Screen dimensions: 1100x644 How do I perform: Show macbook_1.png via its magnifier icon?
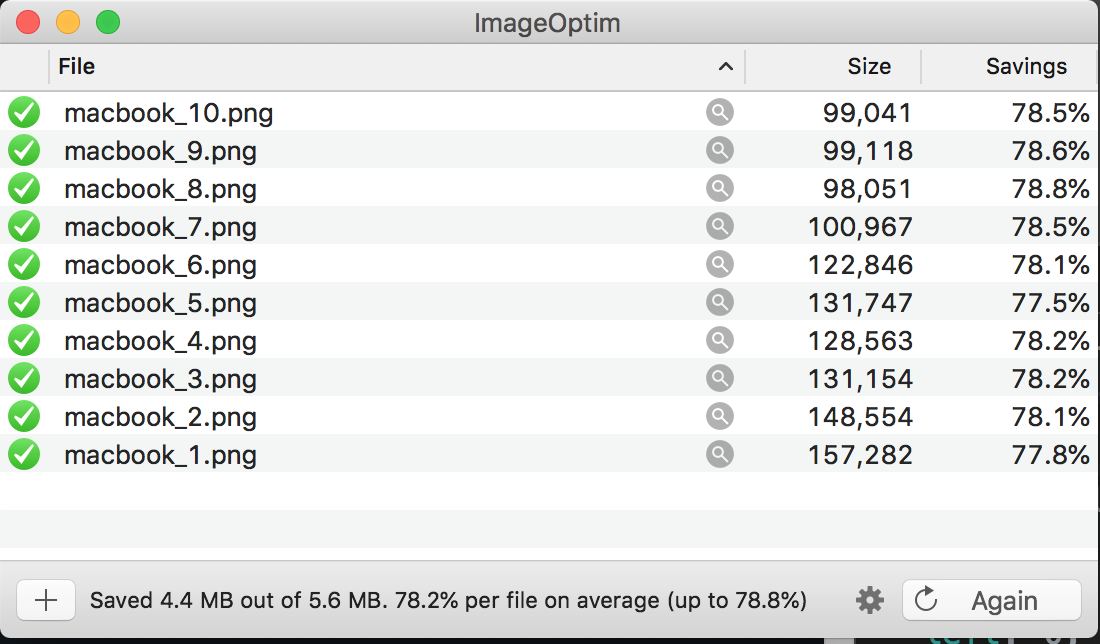coord(720,455)
